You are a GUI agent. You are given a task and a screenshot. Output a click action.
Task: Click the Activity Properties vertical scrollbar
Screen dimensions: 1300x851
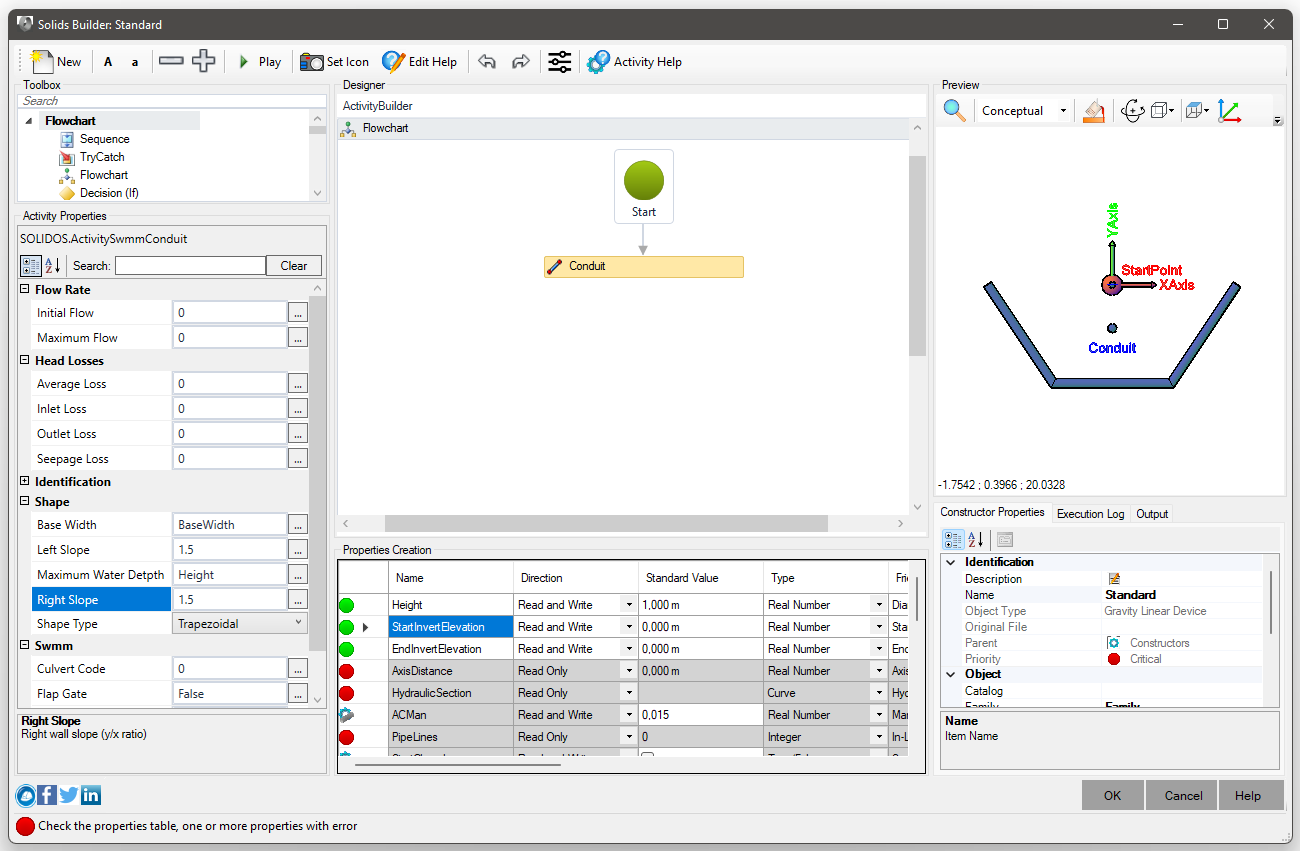click(x=317, y=475)
